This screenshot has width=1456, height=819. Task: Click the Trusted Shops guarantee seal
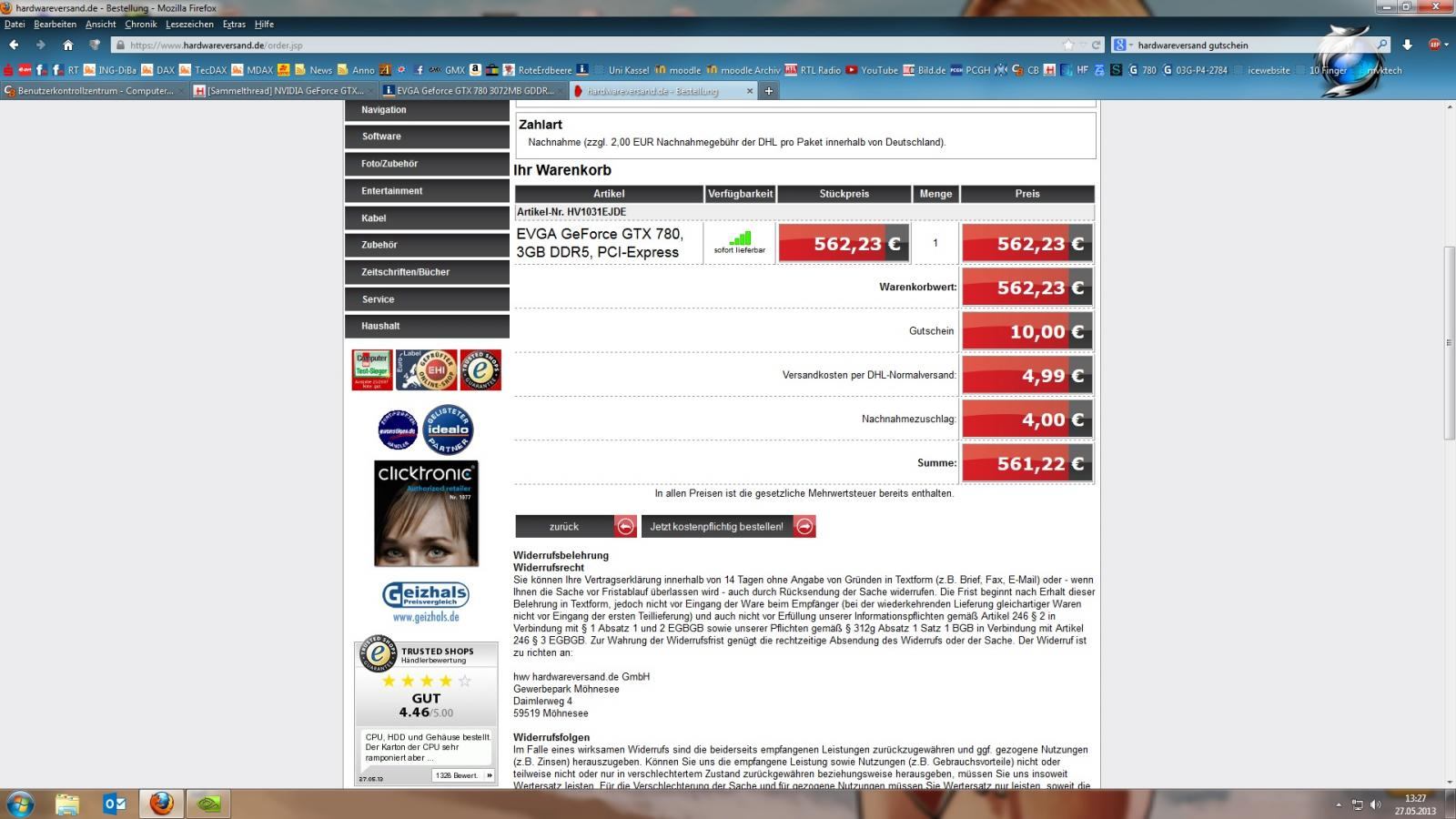tap(480, 370)
